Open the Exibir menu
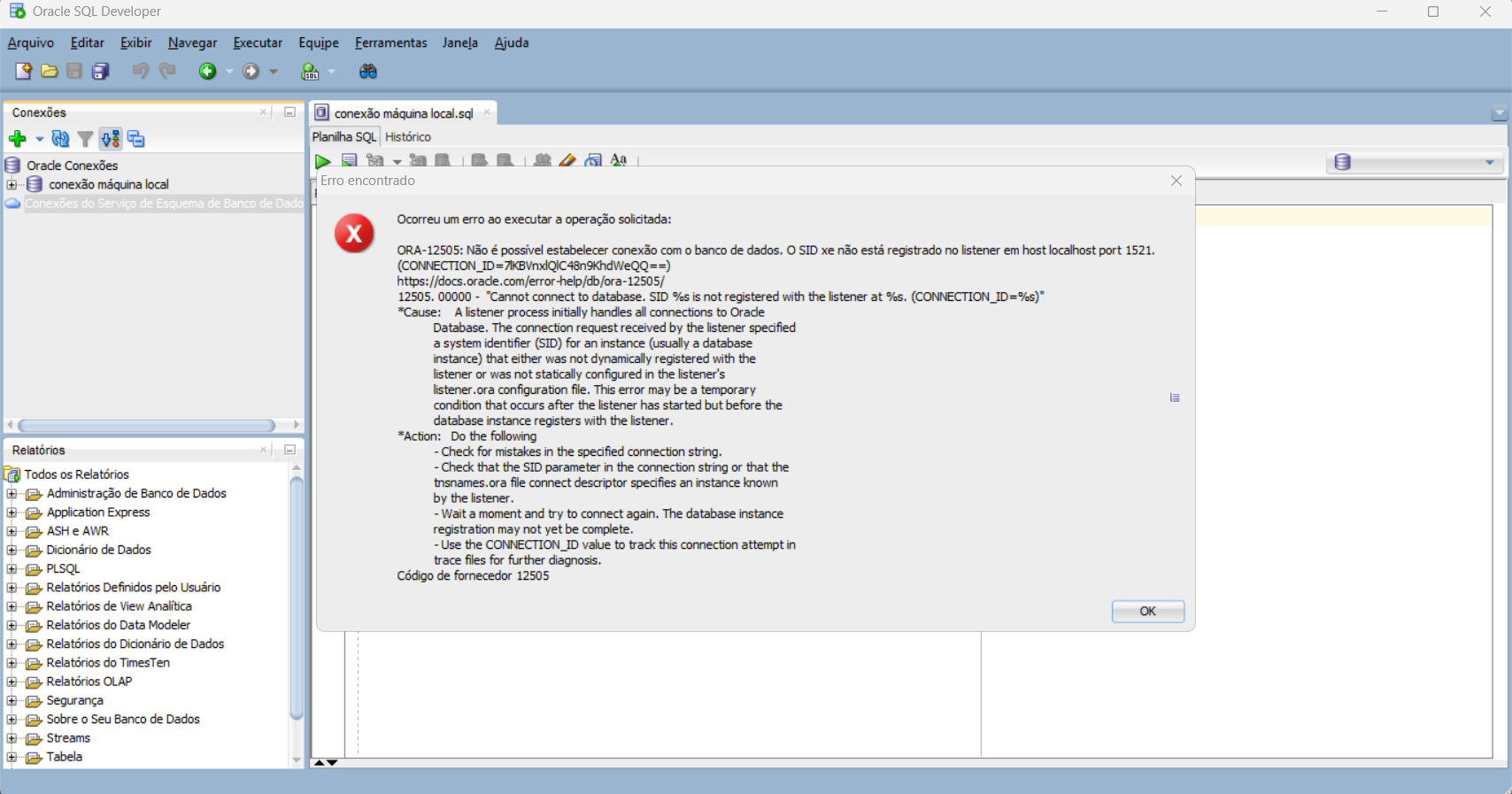This screenshot has width=1512, height=794. pos(136,42)
